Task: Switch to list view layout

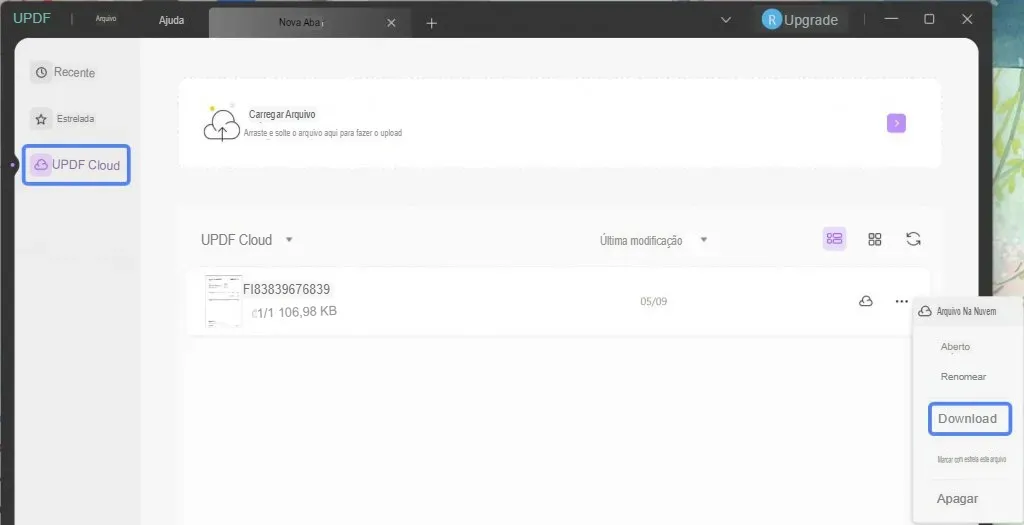Action: pyautogui.click(x=834, y=239)
